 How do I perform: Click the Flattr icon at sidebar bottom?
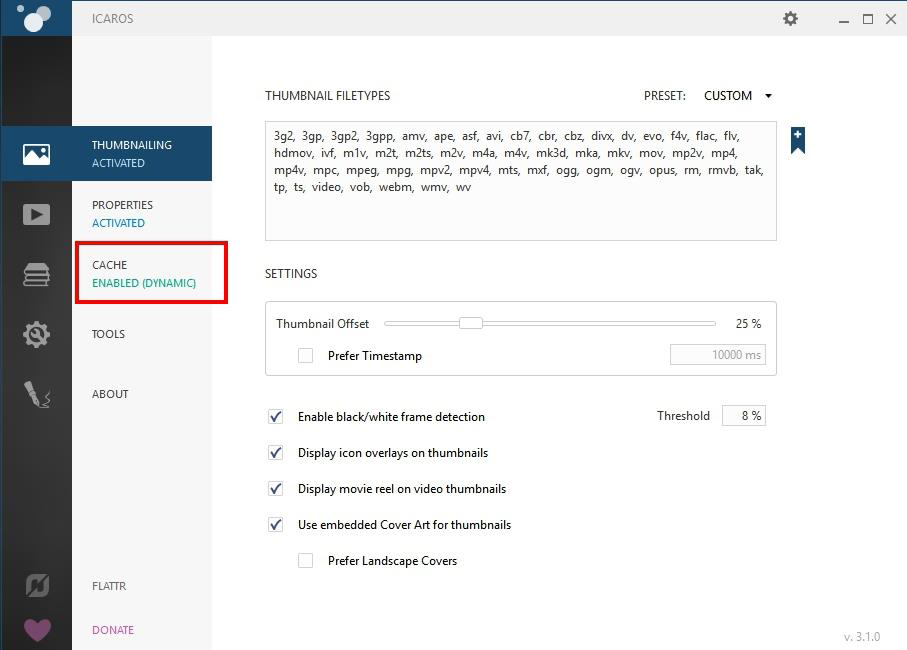tap(36, 586)
